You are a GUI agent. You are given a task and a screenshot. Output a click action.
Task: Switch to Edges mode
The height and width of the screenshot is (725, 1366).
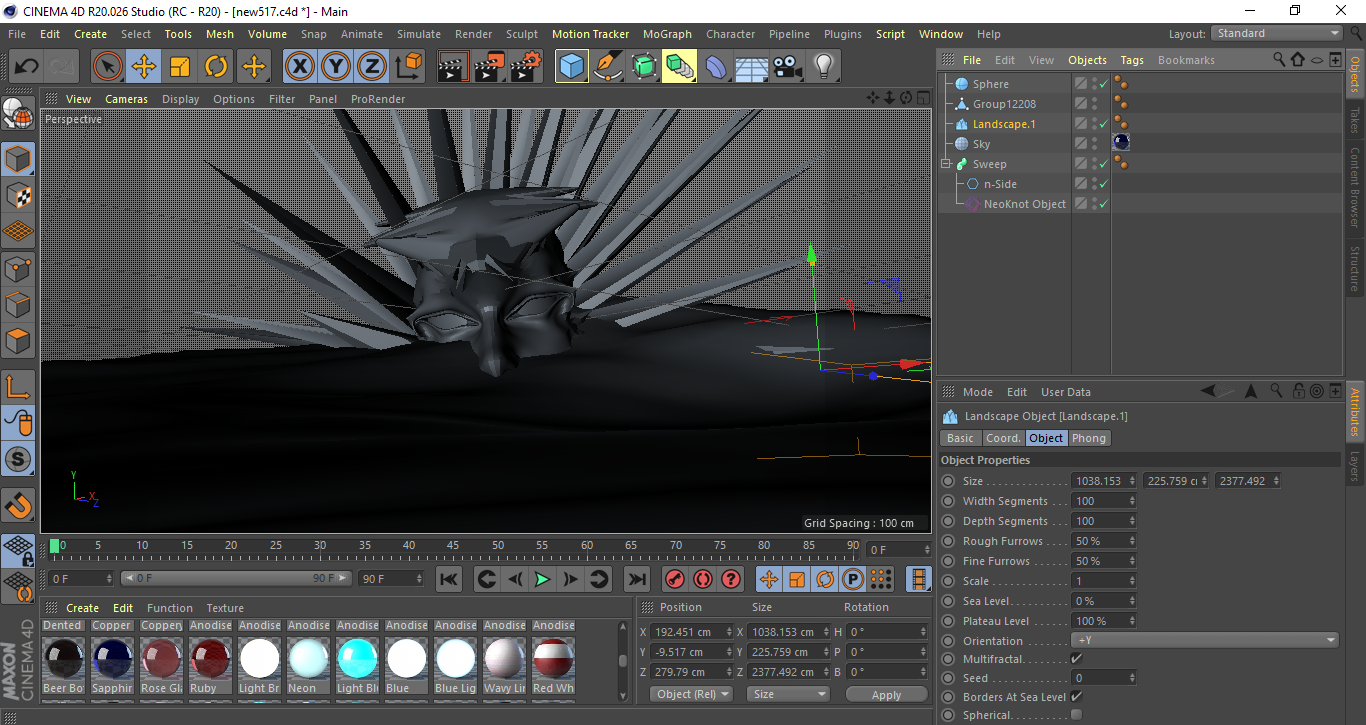pyautogui.click(x=18, y=304)
